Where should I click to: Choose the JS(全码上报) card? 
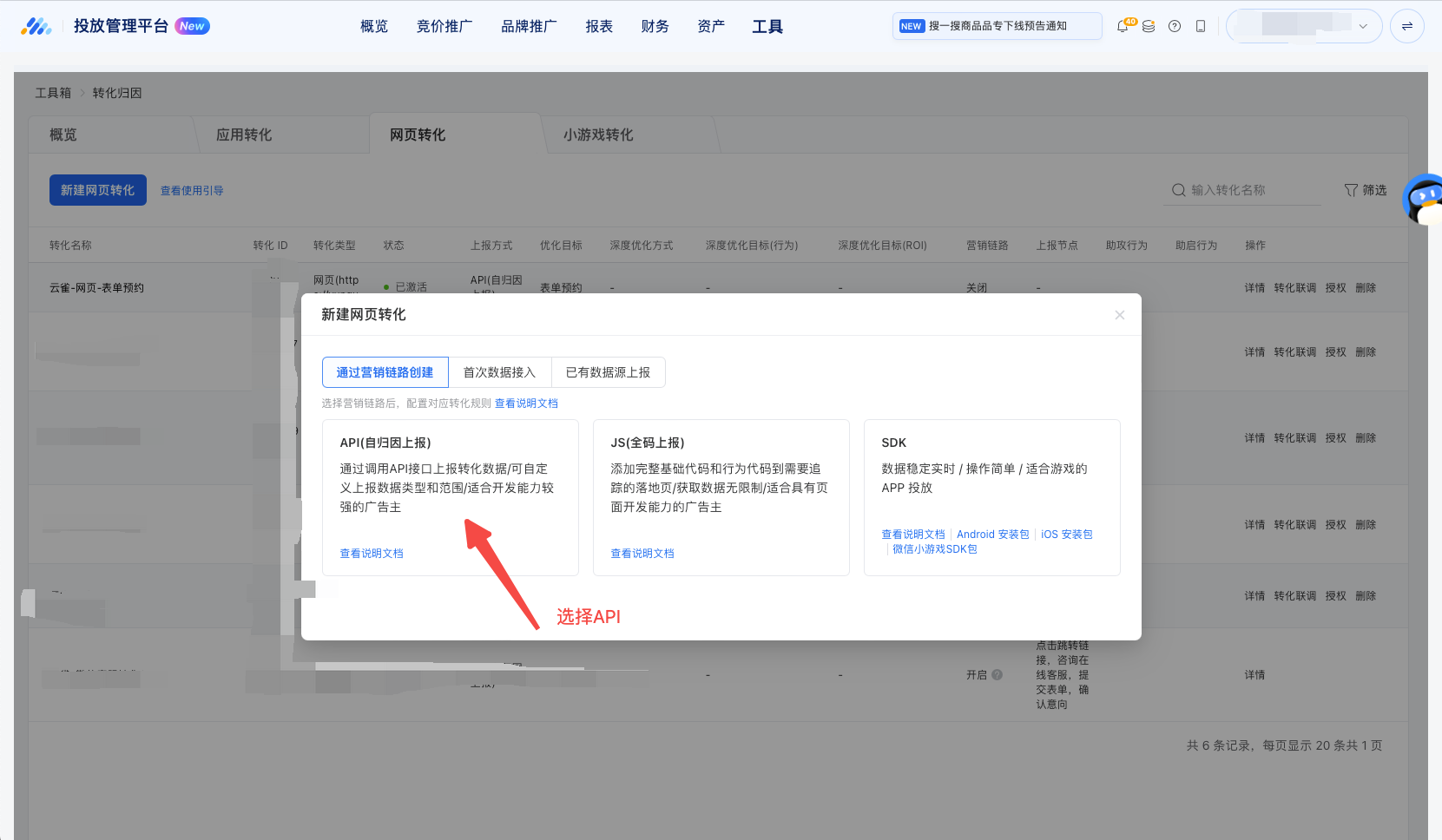pos(721,497)
